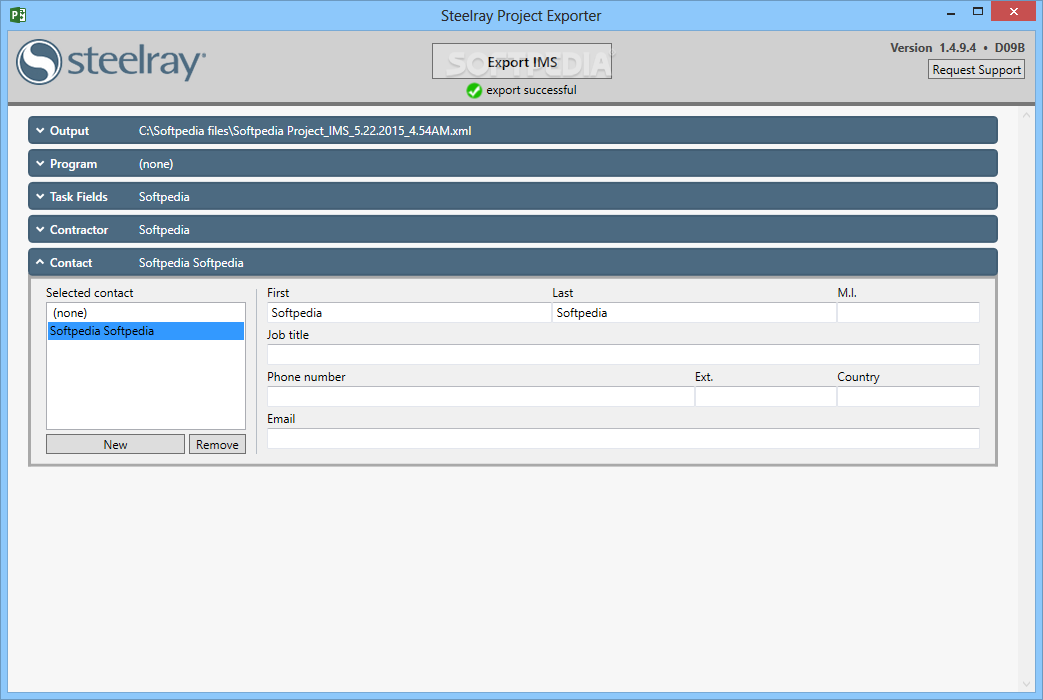This screenshot has width=1043, height=700.
Task: Click the Version 1.4.9.4 text
Action: 933,48
